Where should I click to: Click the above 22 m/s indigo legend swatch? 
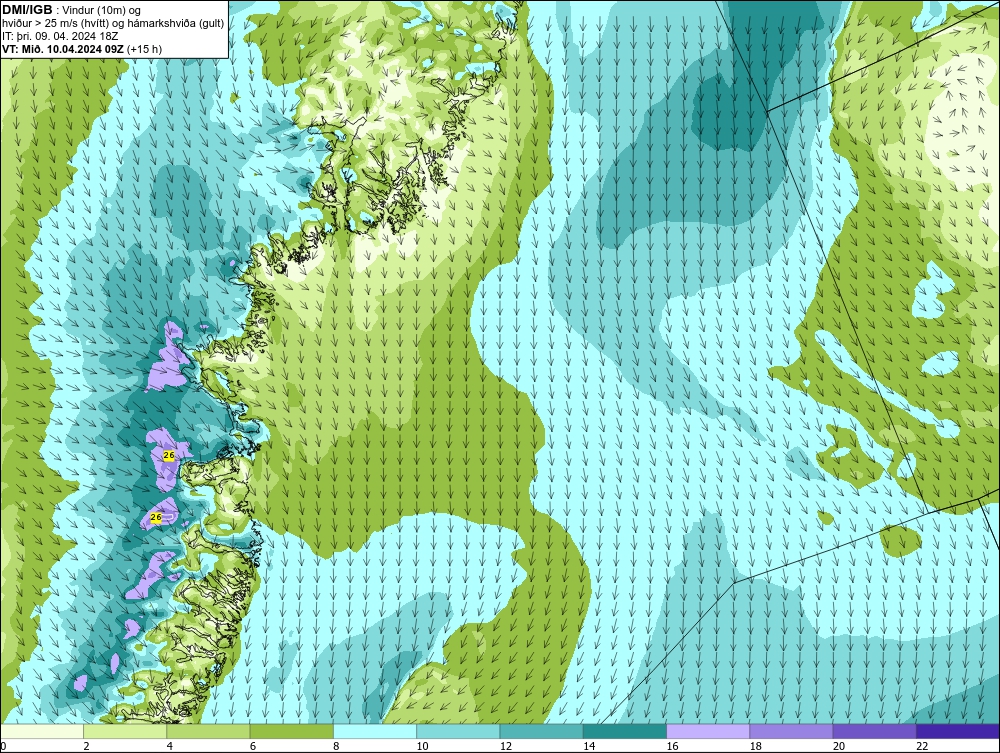(957, 731)
